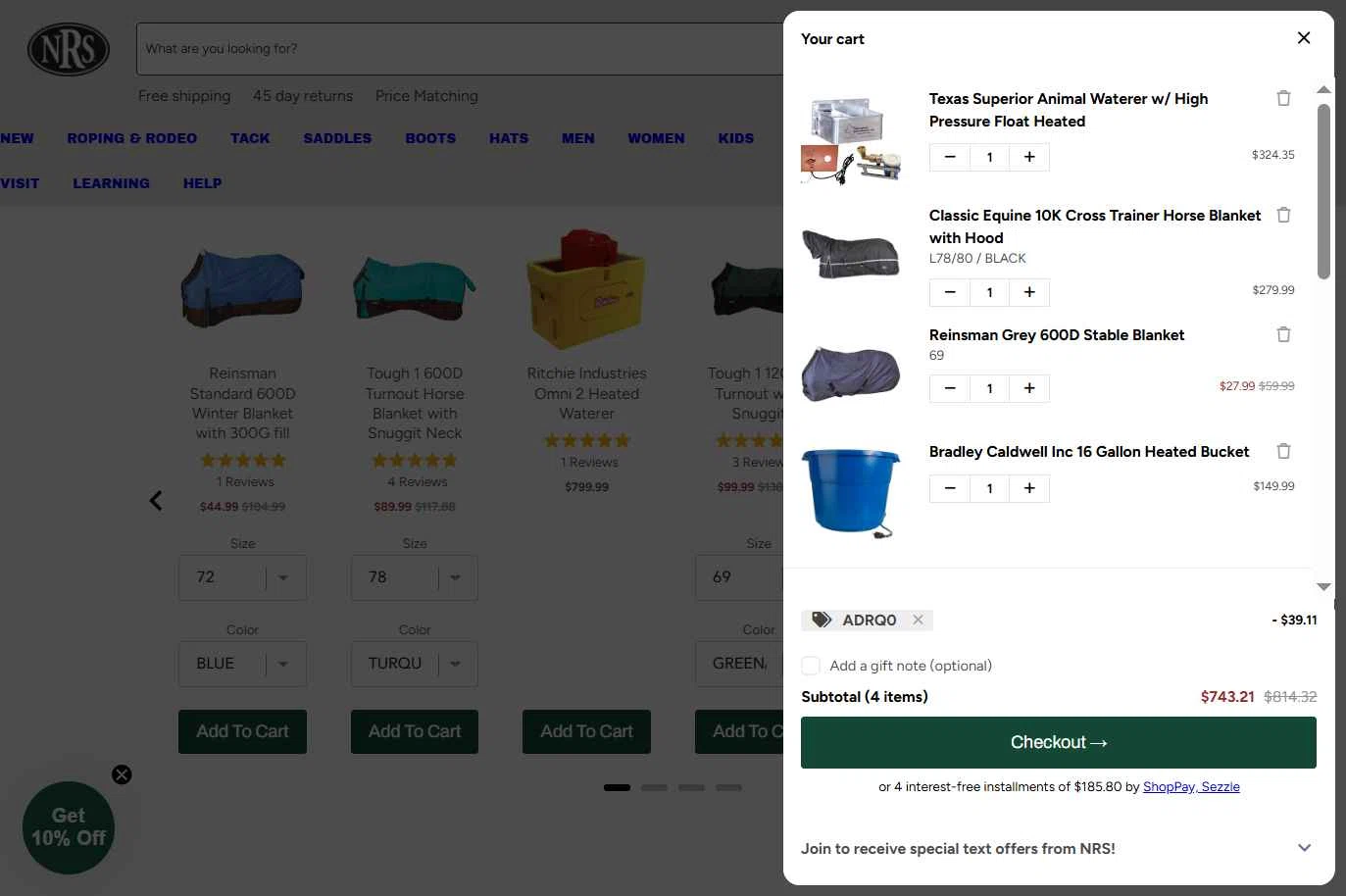The height and width of the screenshot is (896, 1346).
Task: Open the ROPING & RODEO menu
Action: (x=132, y=138)
